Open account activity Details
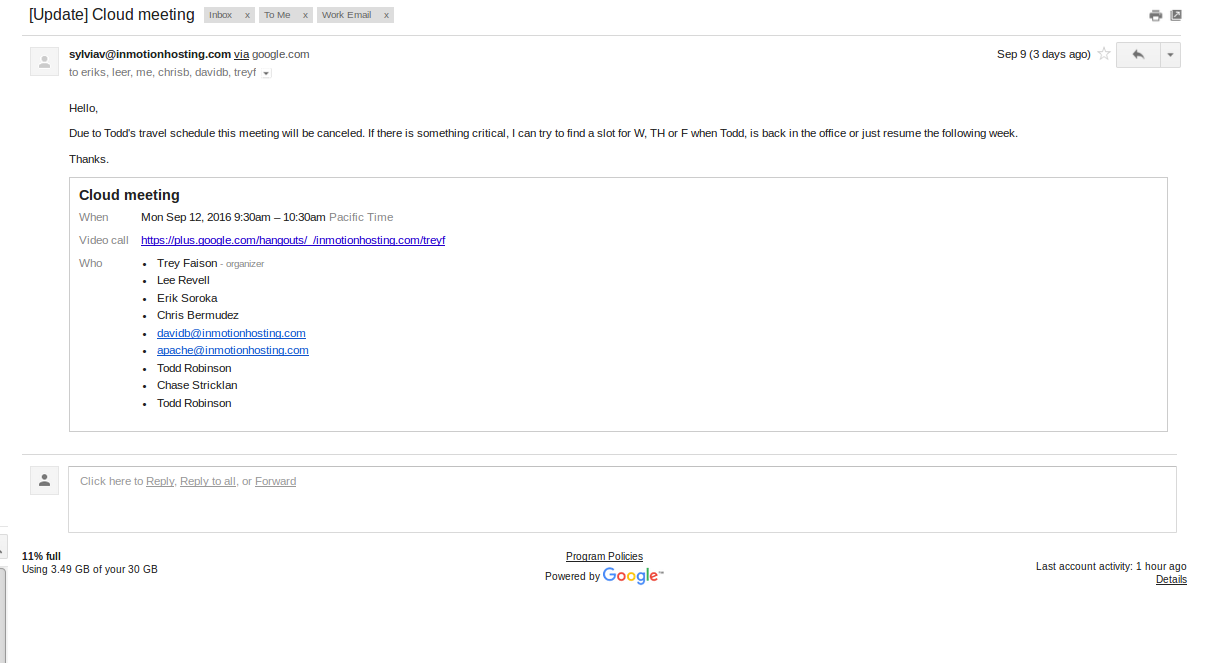 click(x=1171, y=579)
